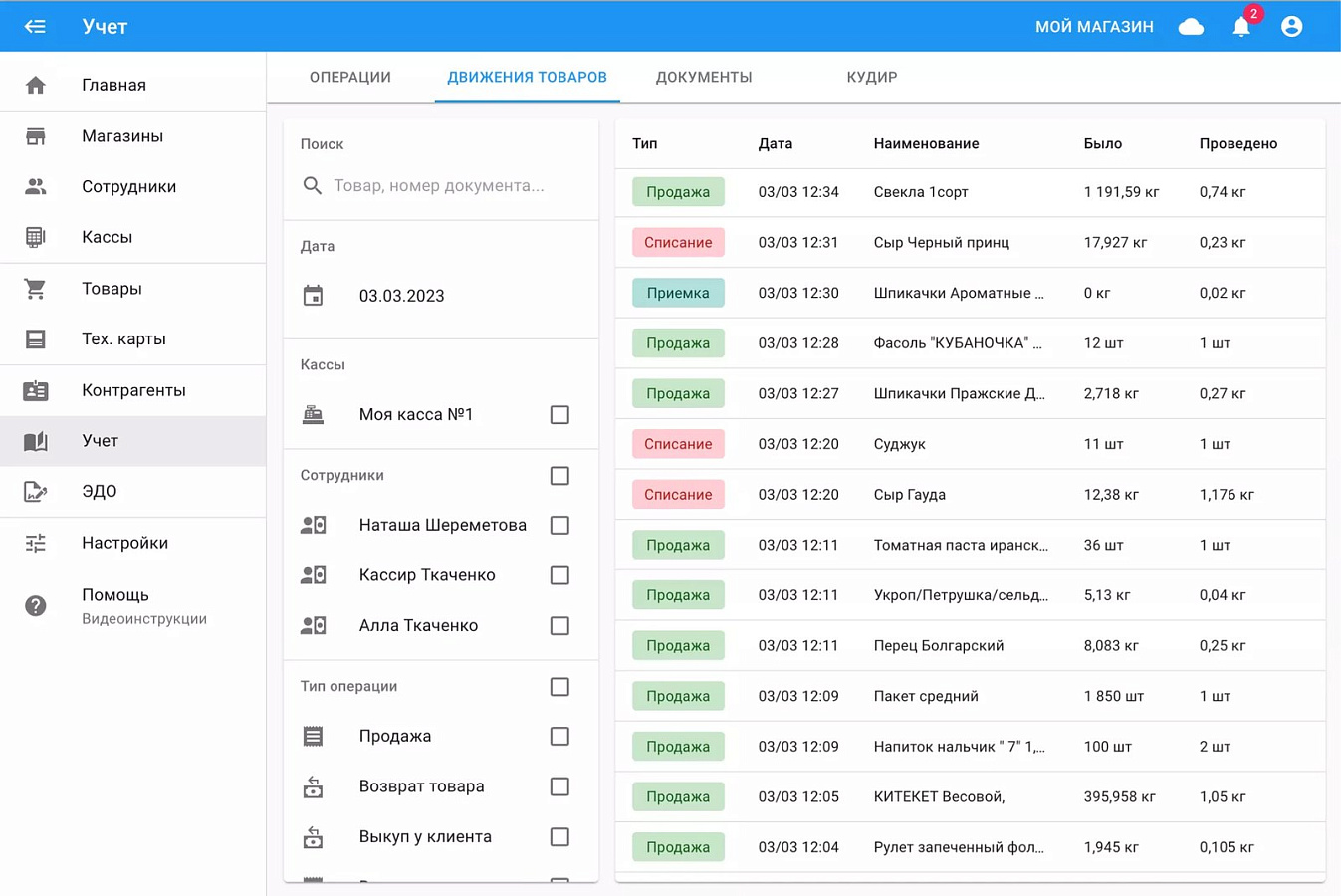Open notifications bell icon
1341x896 pixels.
point(1241,27)
